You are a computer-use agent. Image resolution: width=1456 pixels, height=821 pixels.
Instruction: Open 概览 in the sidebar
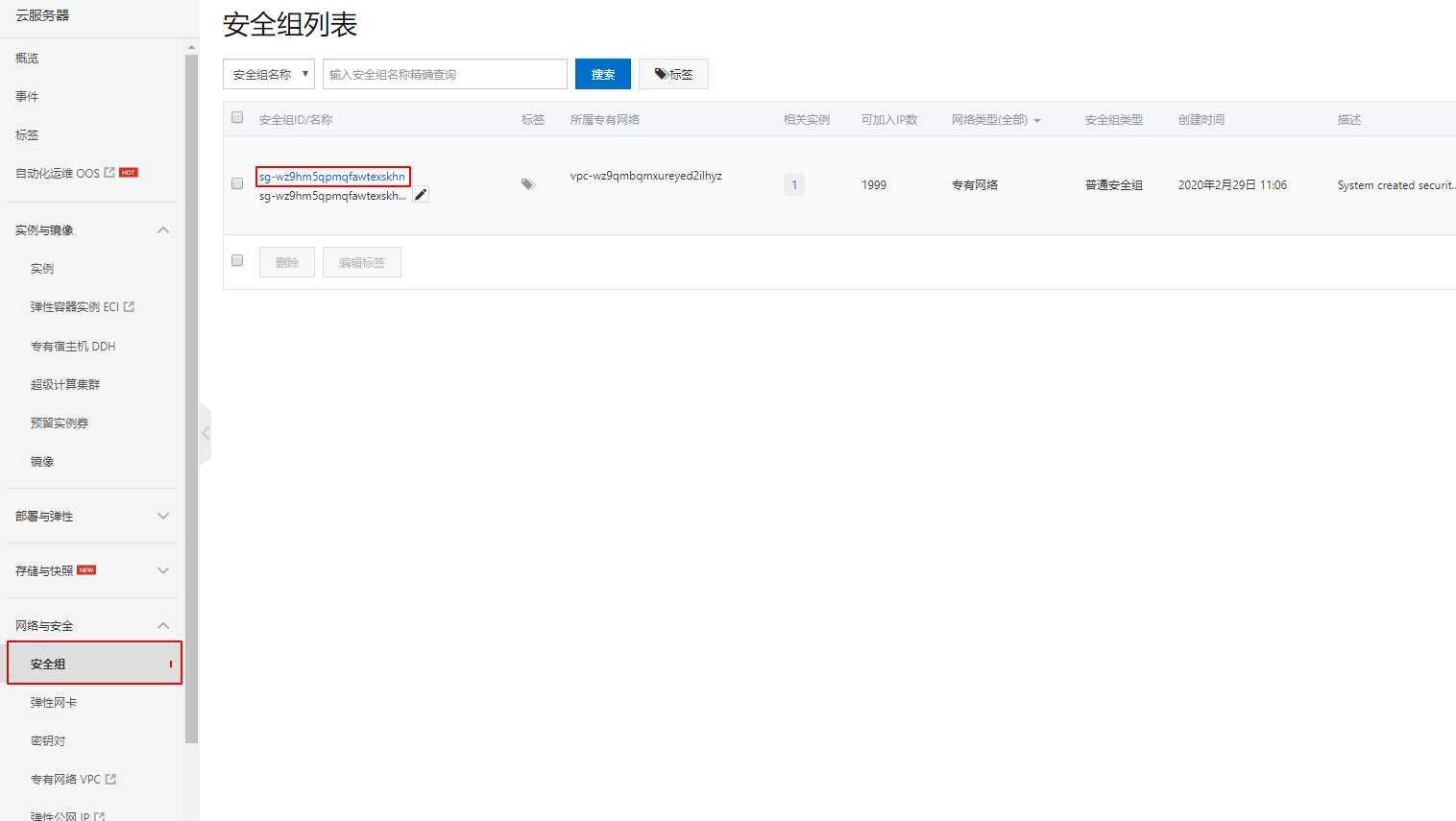click(27, 59)
